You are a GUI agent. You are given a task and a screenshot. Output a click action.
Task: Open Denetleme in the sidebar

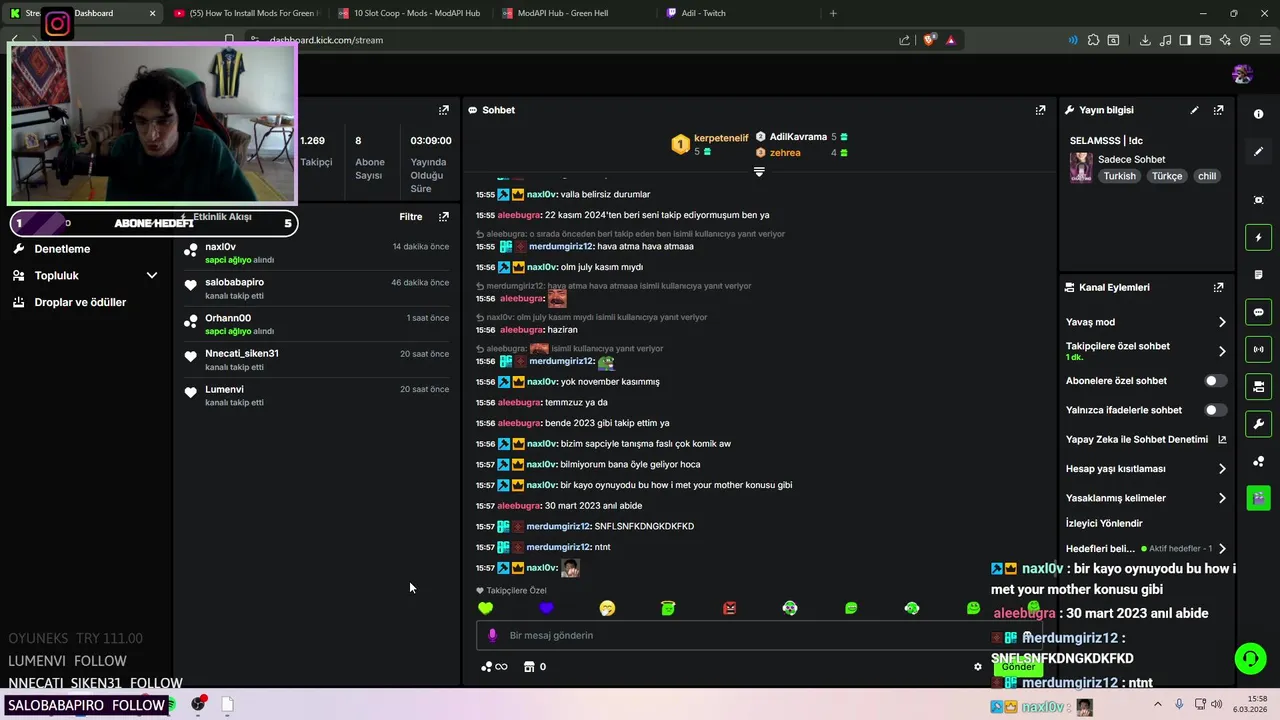click(x=62, y=249)
